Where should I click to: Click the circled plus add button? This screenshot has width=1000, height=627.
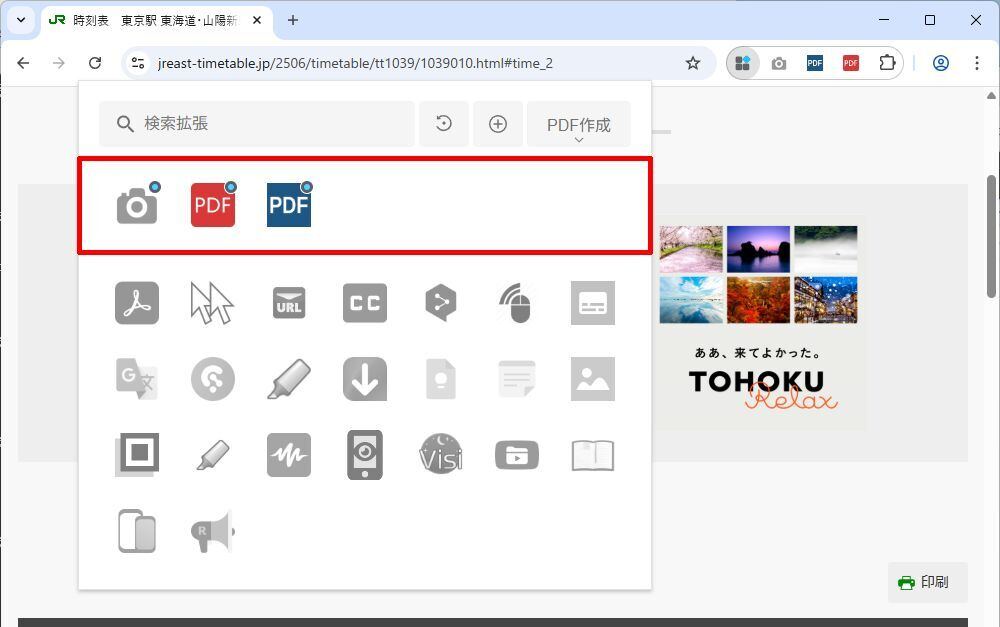click(x=498, y=124)
